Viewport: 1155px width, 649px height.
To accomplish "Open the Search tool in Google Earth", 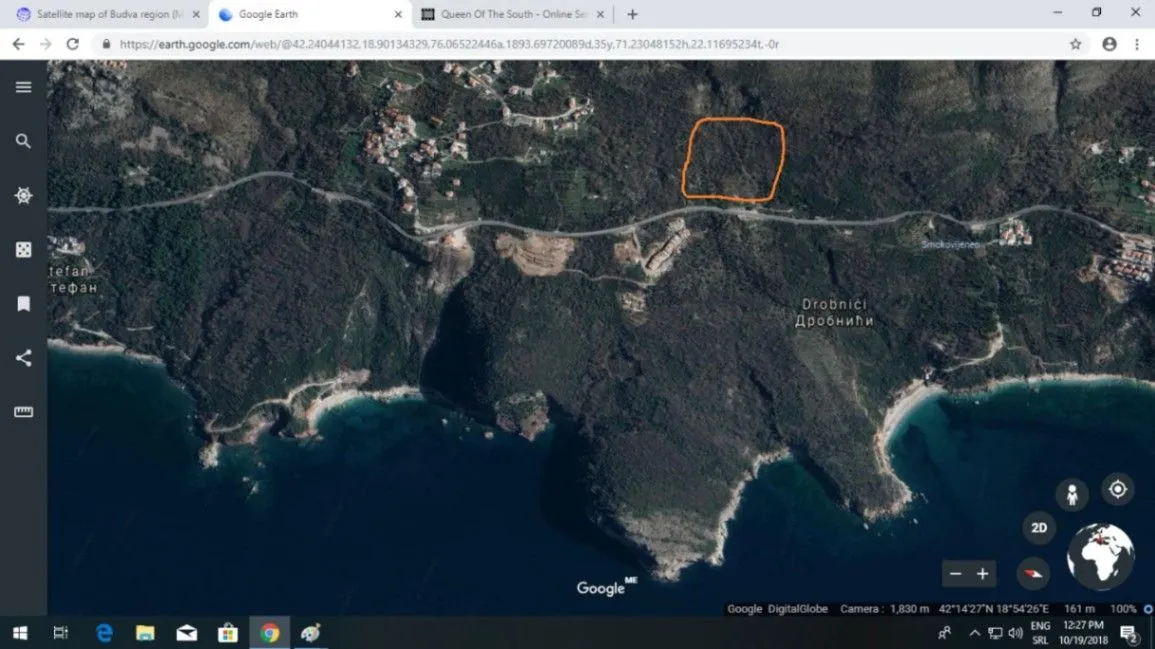I will (x=22, y=141).
